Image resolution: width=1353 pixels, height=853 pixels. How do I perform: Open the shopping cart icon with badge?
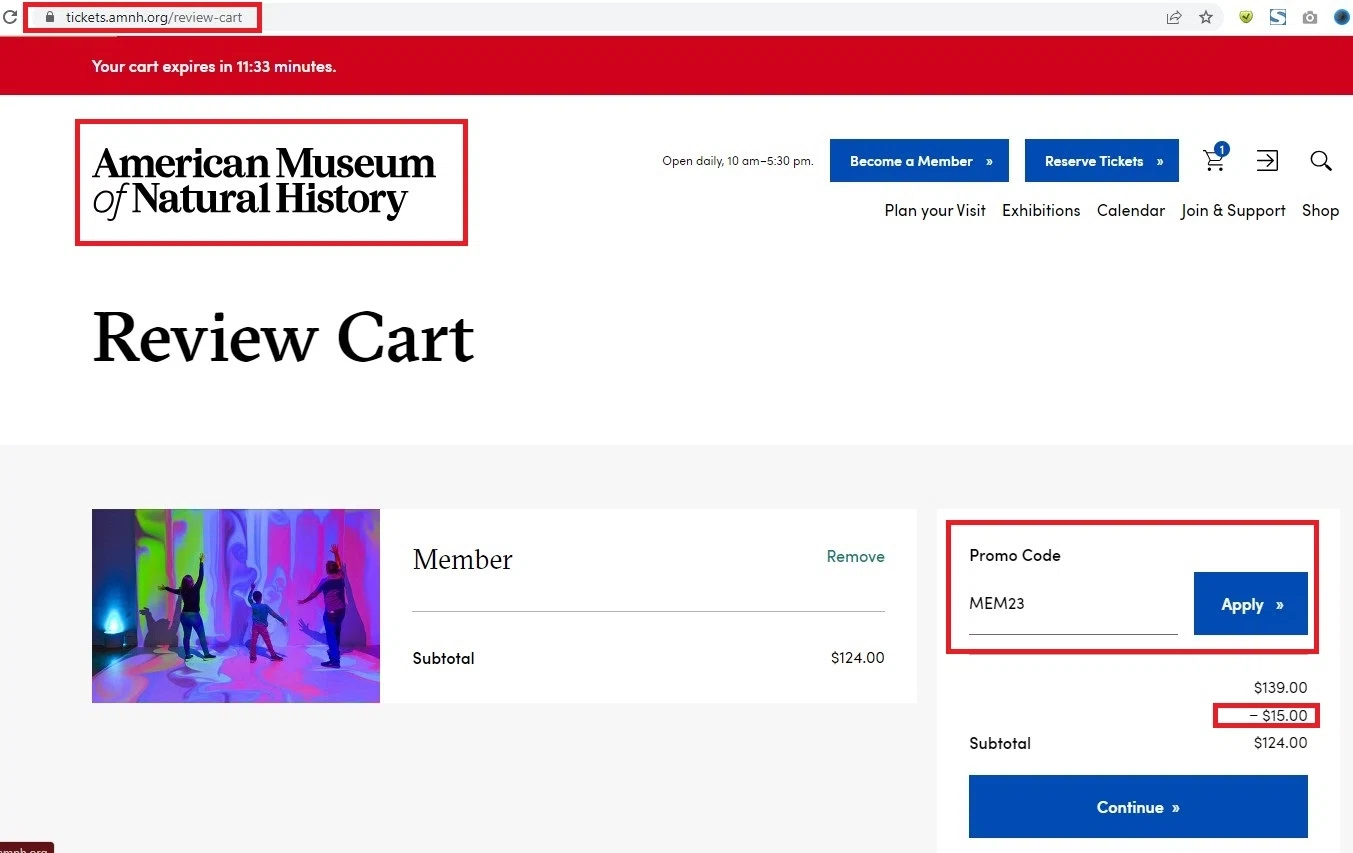[1215, 159]
